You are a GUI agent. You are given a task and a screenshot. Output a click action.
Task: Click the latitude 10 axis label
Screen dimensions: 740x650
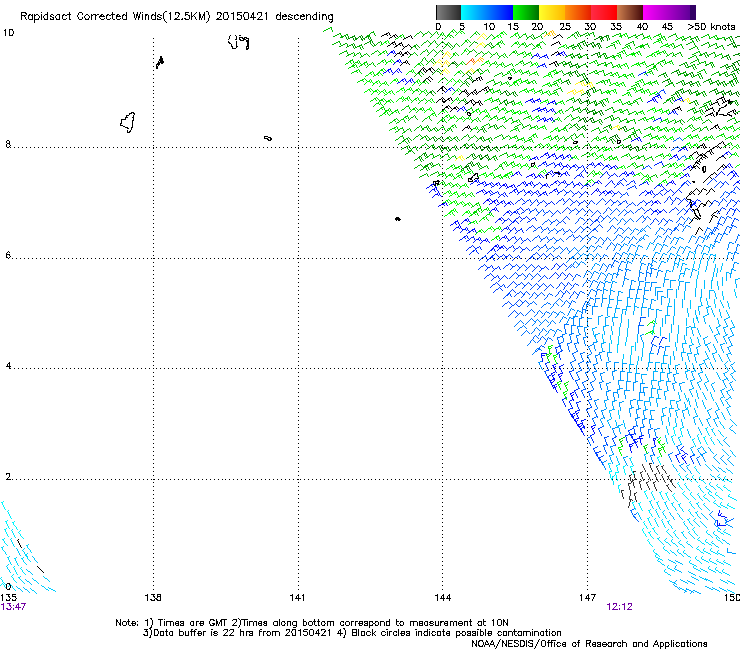(8, 33)
